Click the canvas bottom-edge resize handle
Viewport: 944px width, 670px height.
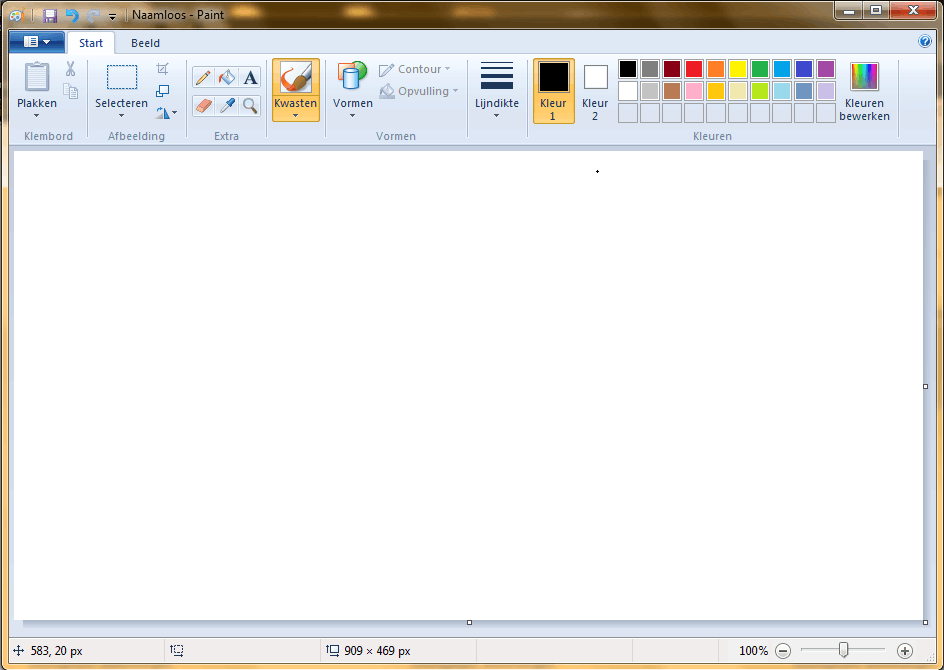click(470, 622)
